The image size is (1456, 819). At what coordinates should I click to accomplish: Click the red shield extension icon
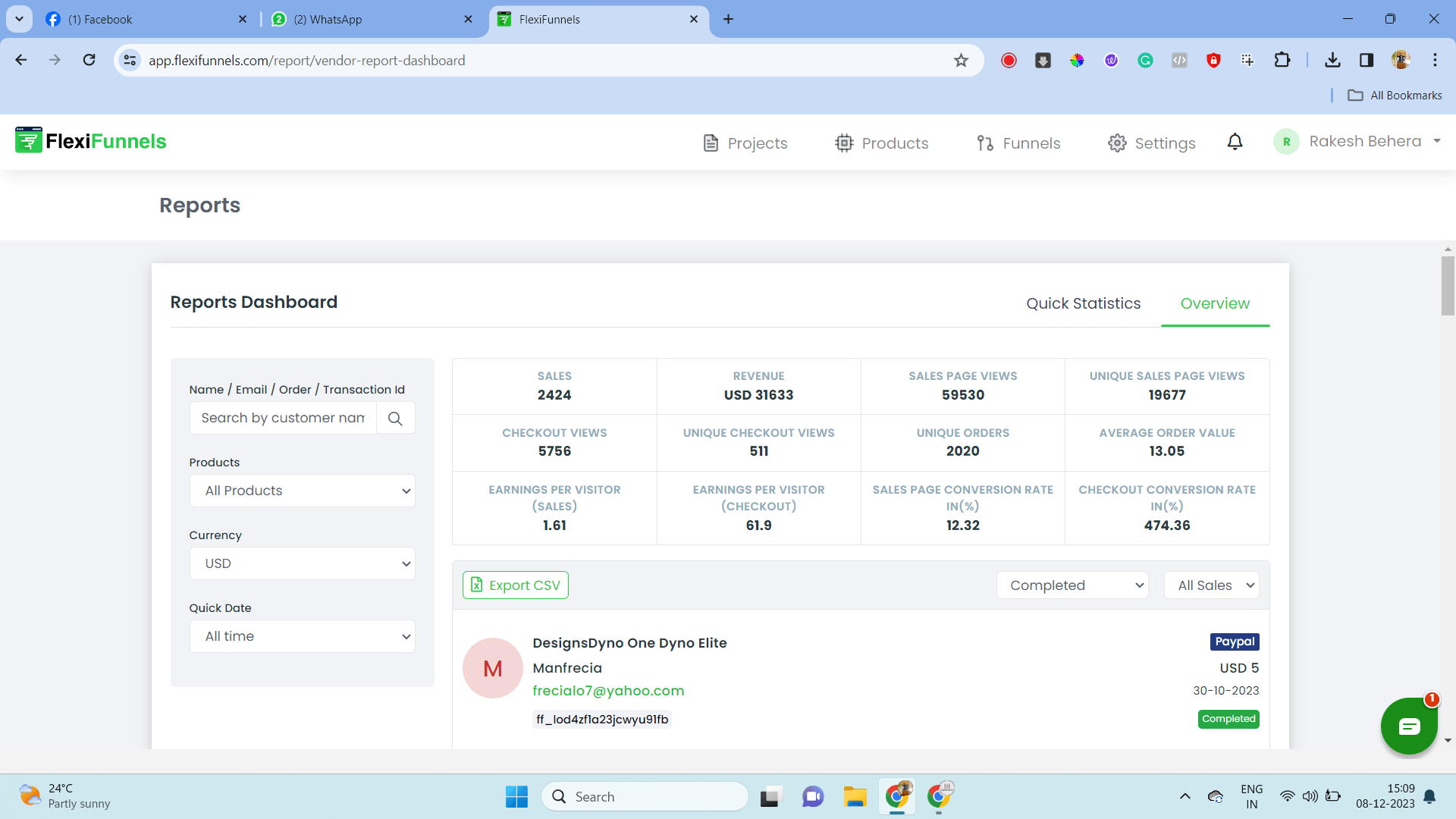[1213, 60]
